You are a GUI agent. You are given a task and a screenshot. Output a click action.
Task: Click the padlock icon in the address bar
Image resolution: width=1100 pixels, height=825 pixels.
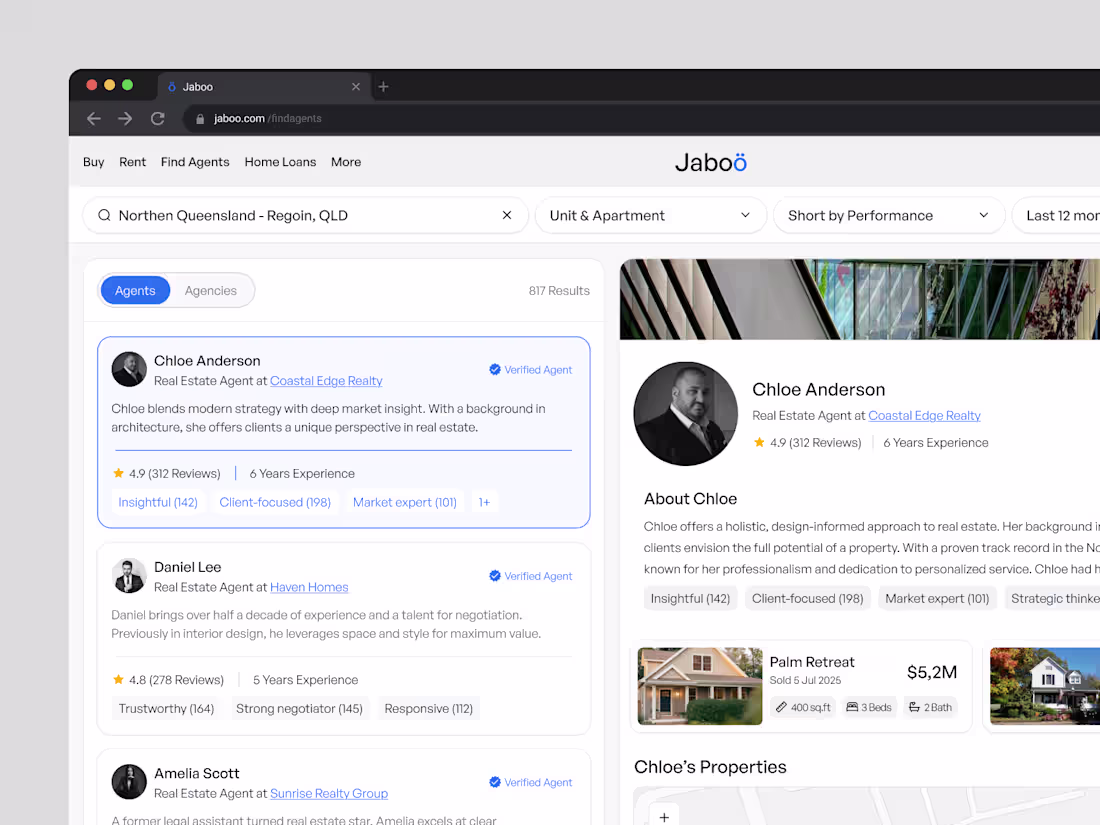coord(199,118)
